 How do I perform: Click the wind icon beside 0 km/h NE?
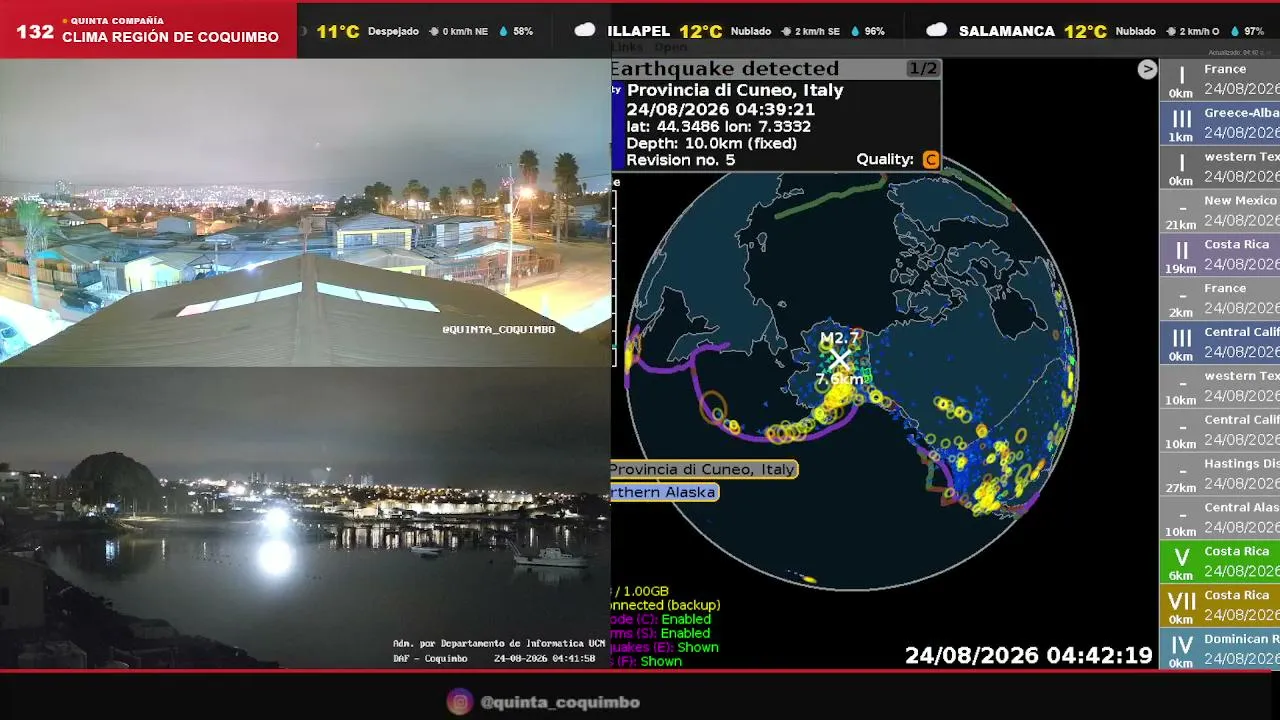434,31
